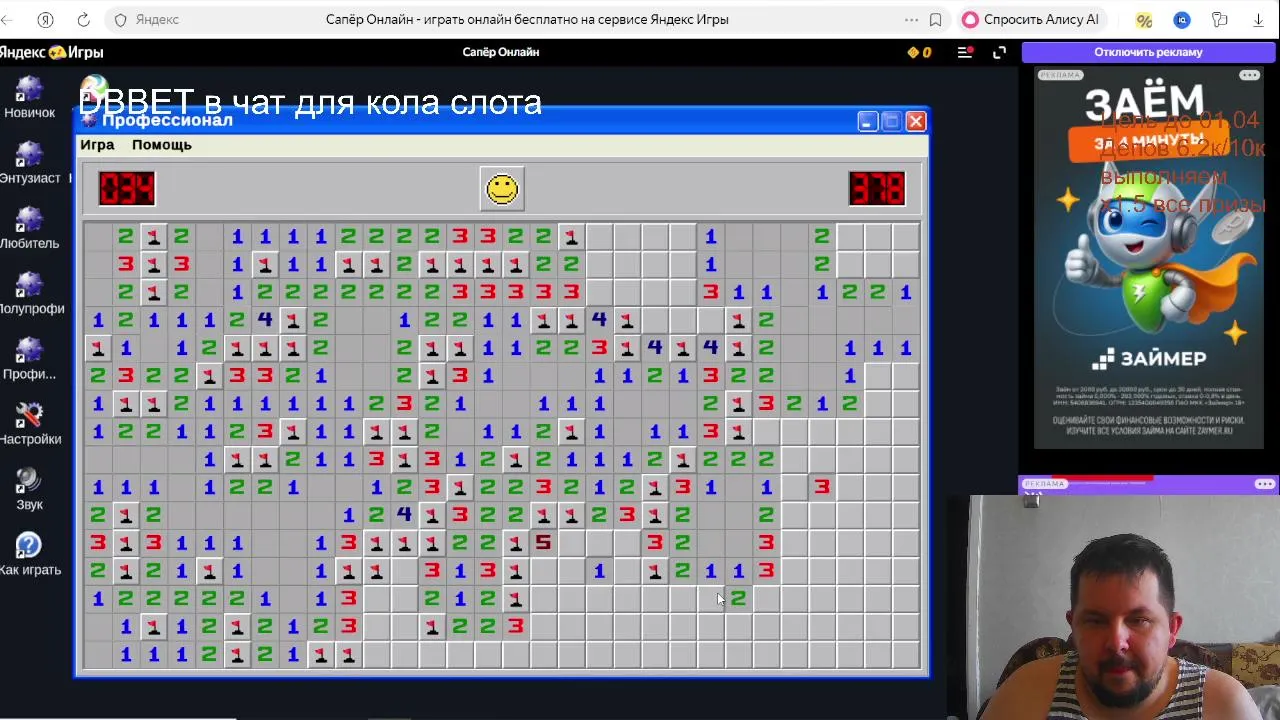Select the Любитель difficulty icon
The width and height of the screenshot is (1280, 720).
(29, 220)
